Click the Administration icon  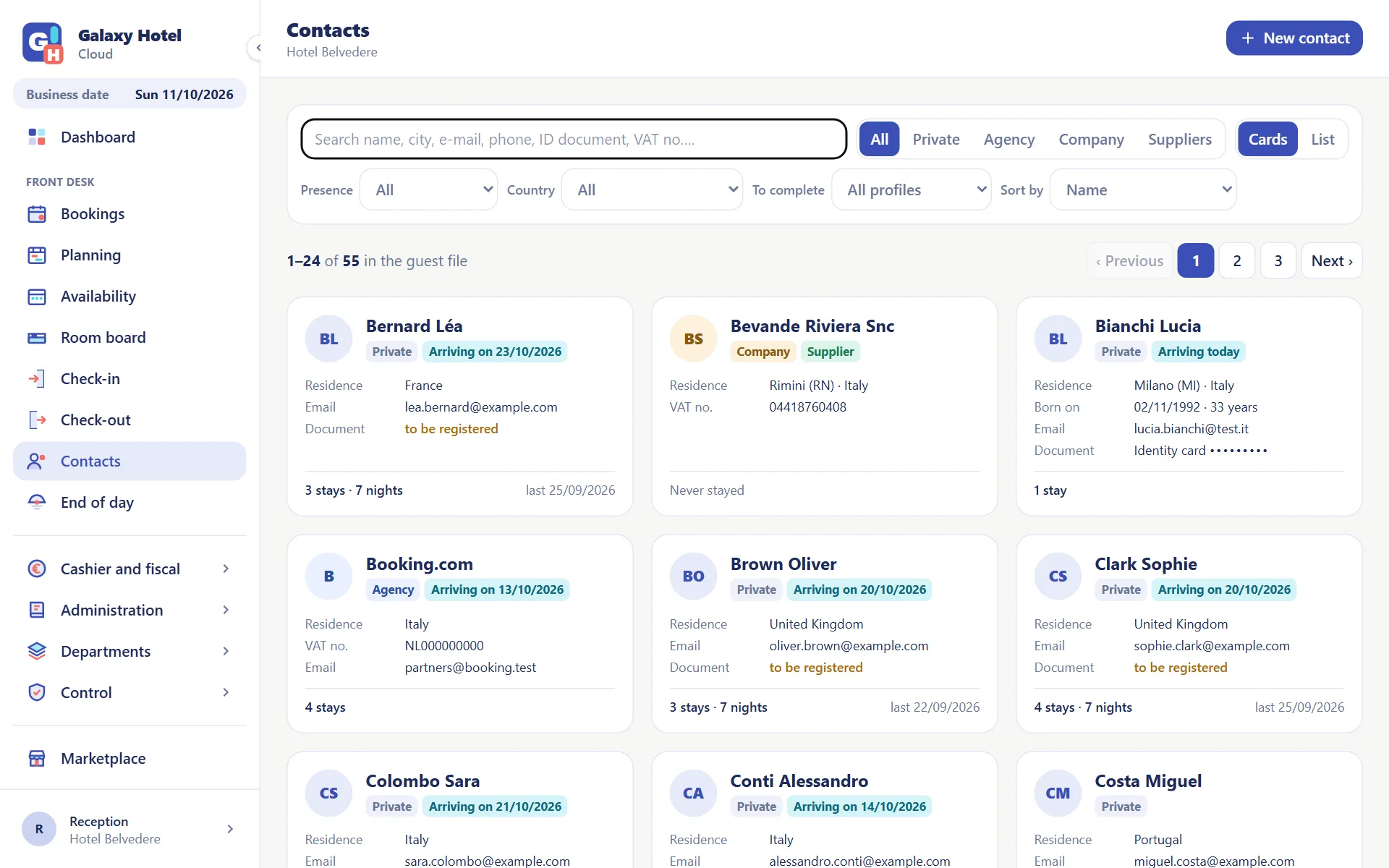pyautogui.click(x=37, y=610)
